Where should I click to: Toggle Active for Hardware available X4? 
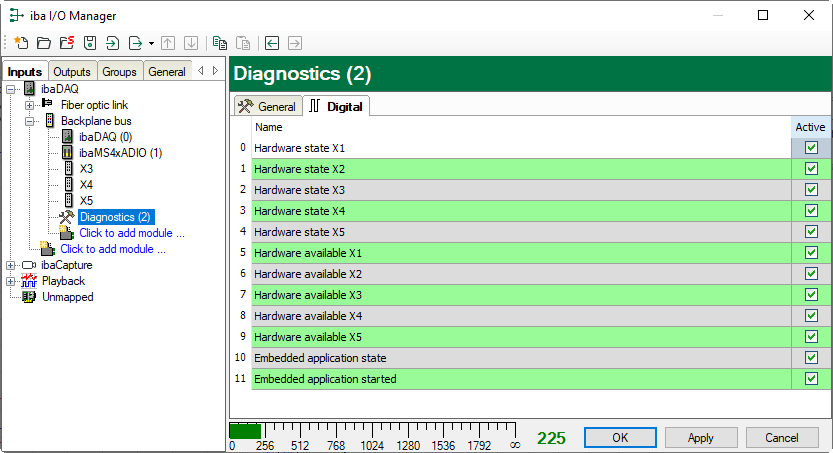(x=811, y=315)
